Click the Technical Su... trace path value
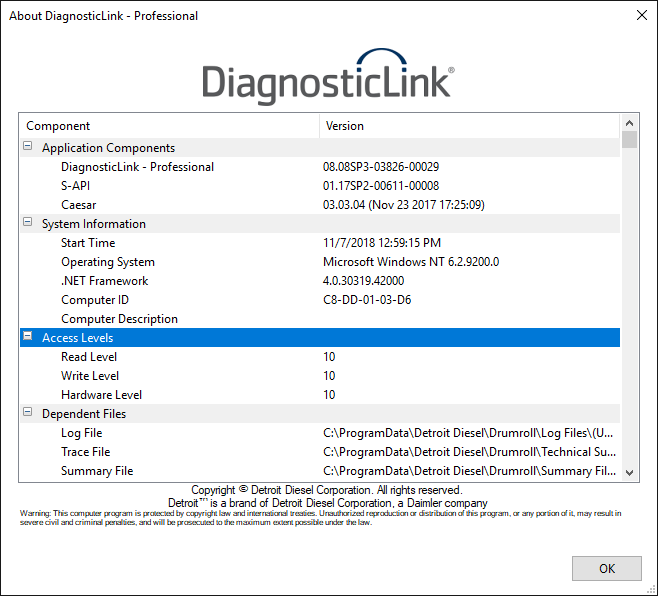Screen dimensions: 658x596 (469, 452)
